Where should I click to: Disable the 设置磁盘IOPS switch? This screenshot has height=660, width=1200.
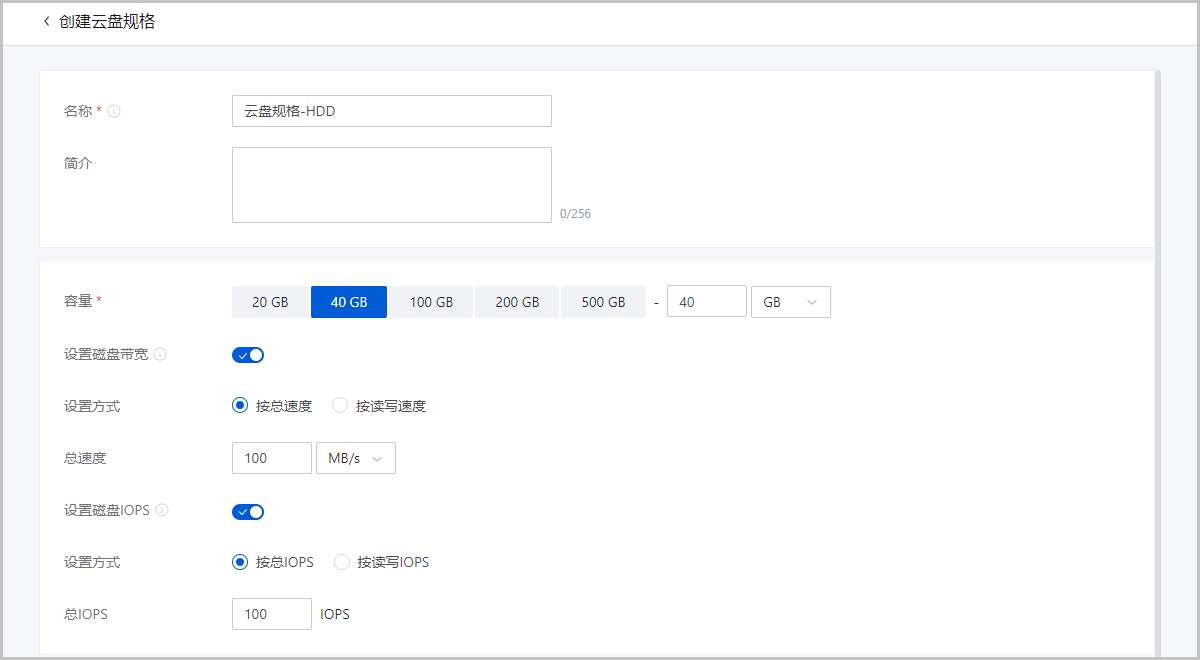[248, 512]
